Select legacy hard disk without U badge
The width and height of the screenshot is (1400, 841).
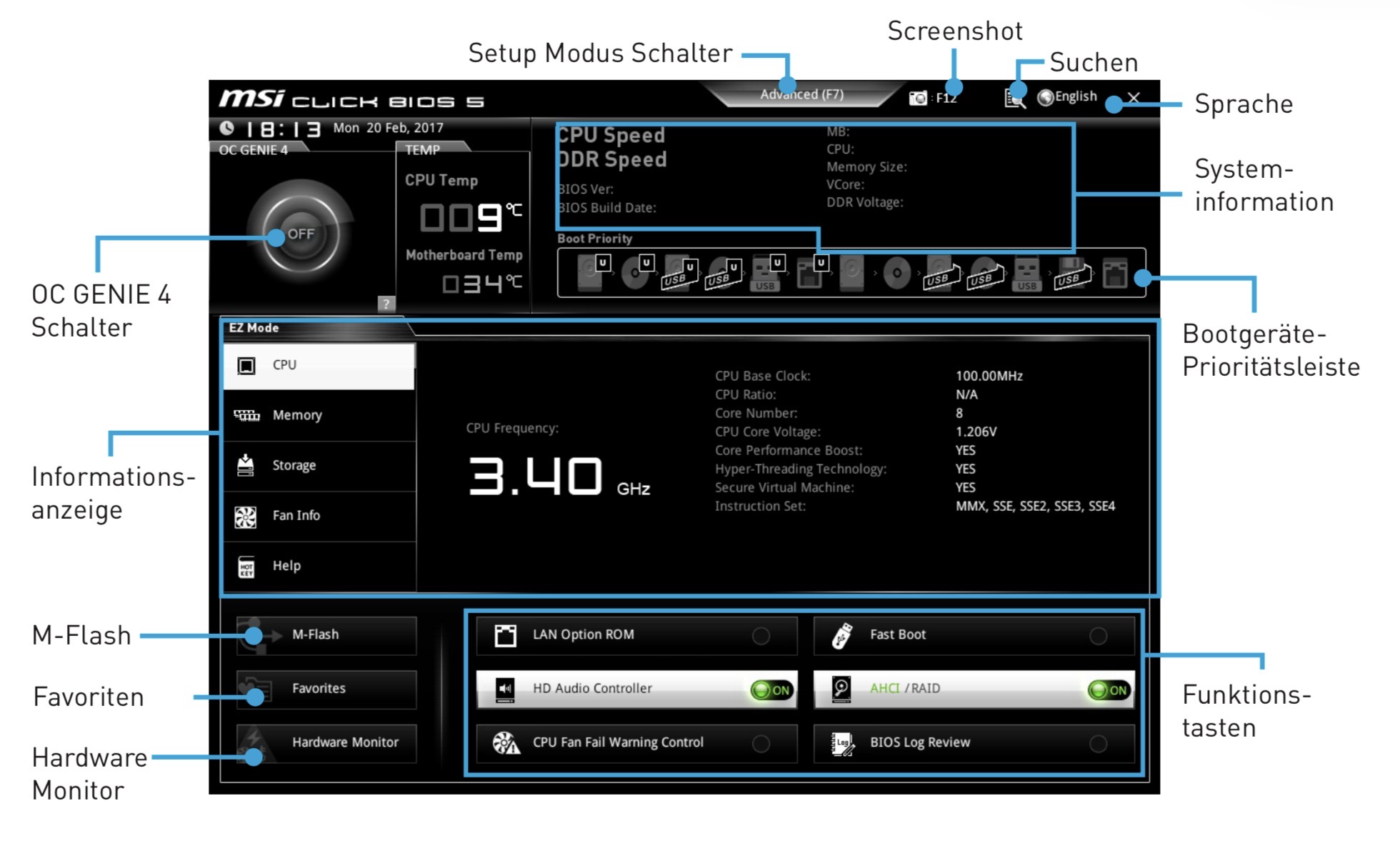[852, 272]
